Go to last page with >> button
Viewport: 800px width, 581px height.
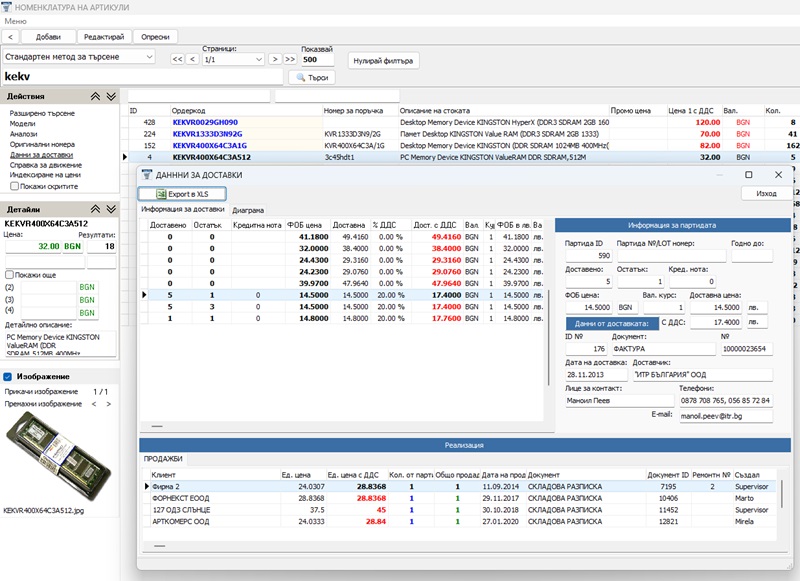tap(290, 59)
